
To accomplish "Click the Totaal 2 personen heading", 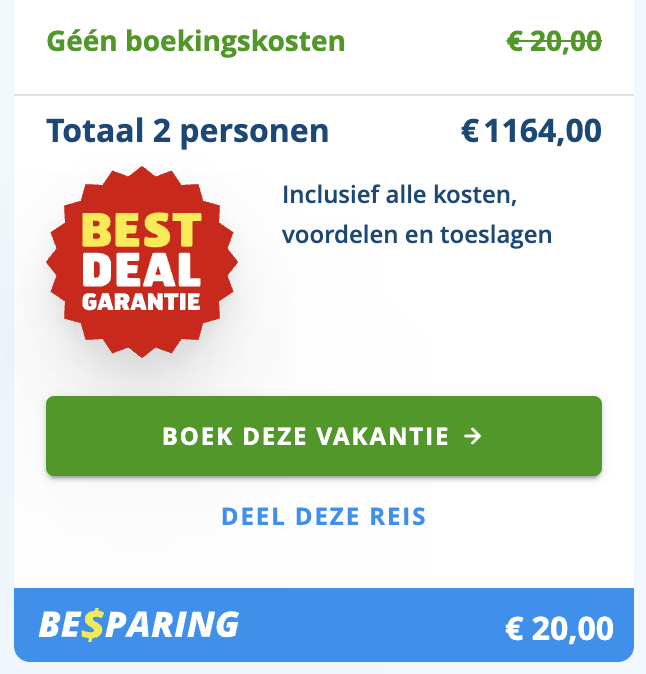I will pyautogui.click(x=188, y=131).
